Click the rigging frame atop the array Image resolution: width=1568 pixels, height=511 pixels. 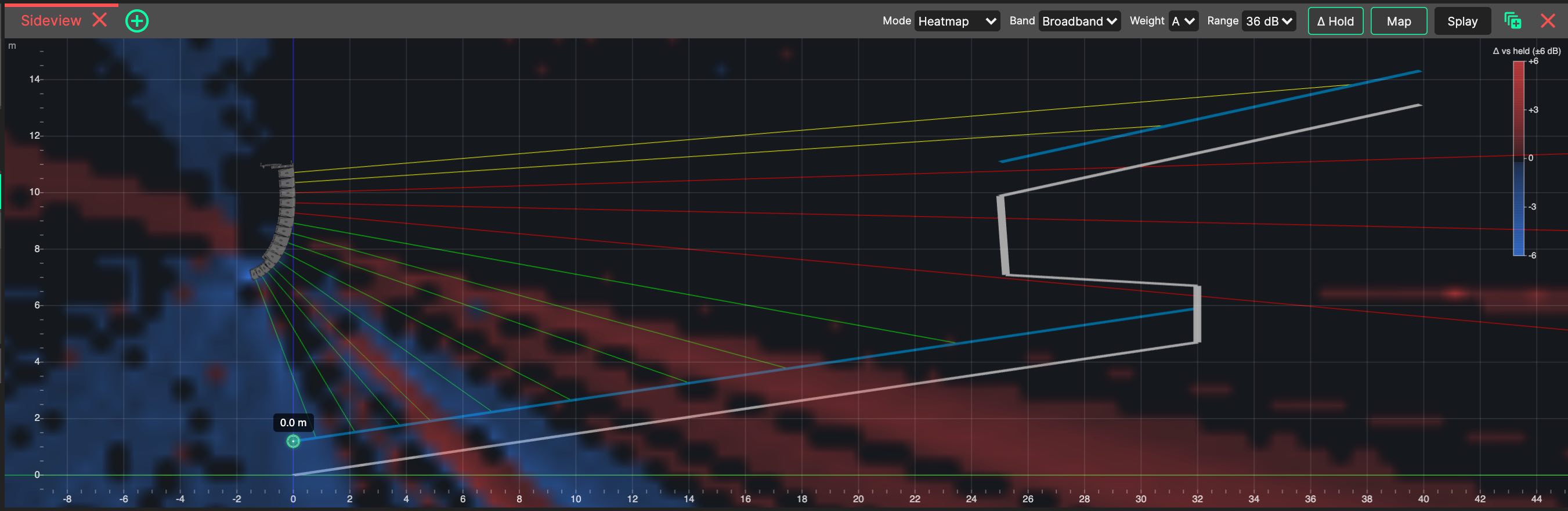[277, 164]
